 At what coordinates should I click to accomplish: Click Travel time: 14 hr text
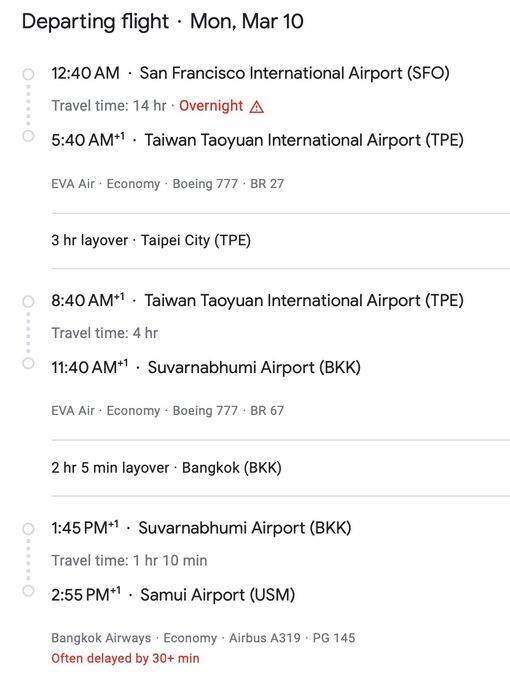(109, 106)
